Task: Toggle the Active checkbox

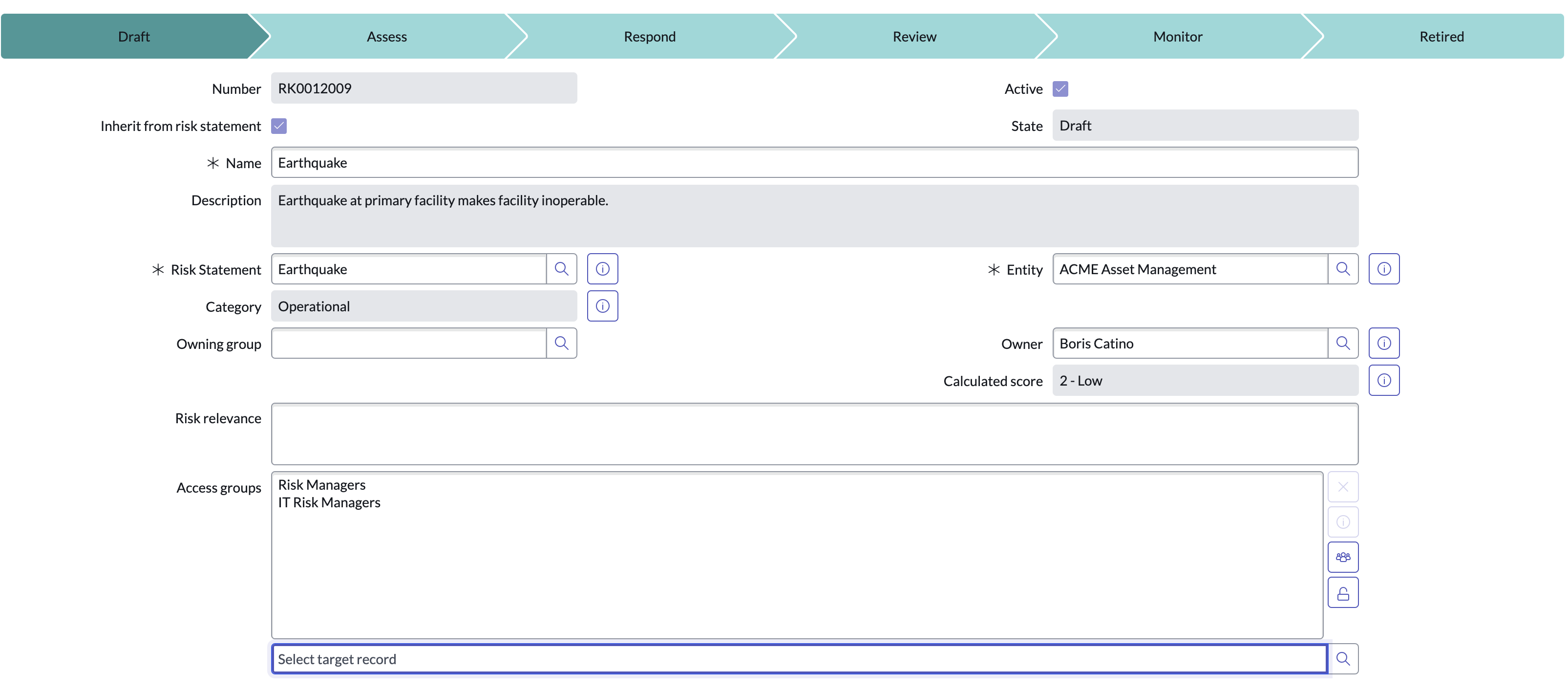Action: point(1060,89)
